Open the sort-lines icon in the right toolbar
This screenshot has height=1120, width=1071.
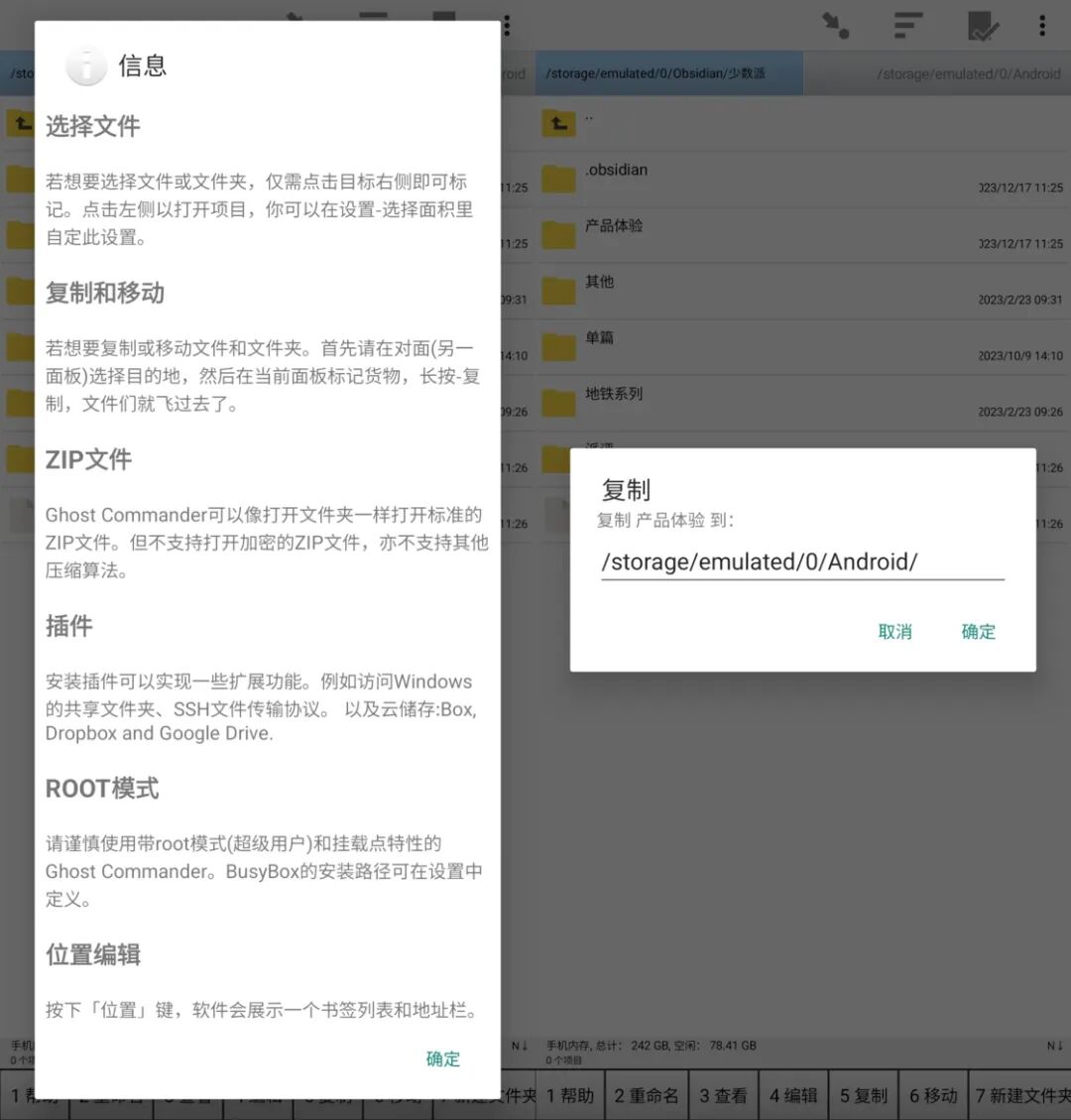pos(908,26)
